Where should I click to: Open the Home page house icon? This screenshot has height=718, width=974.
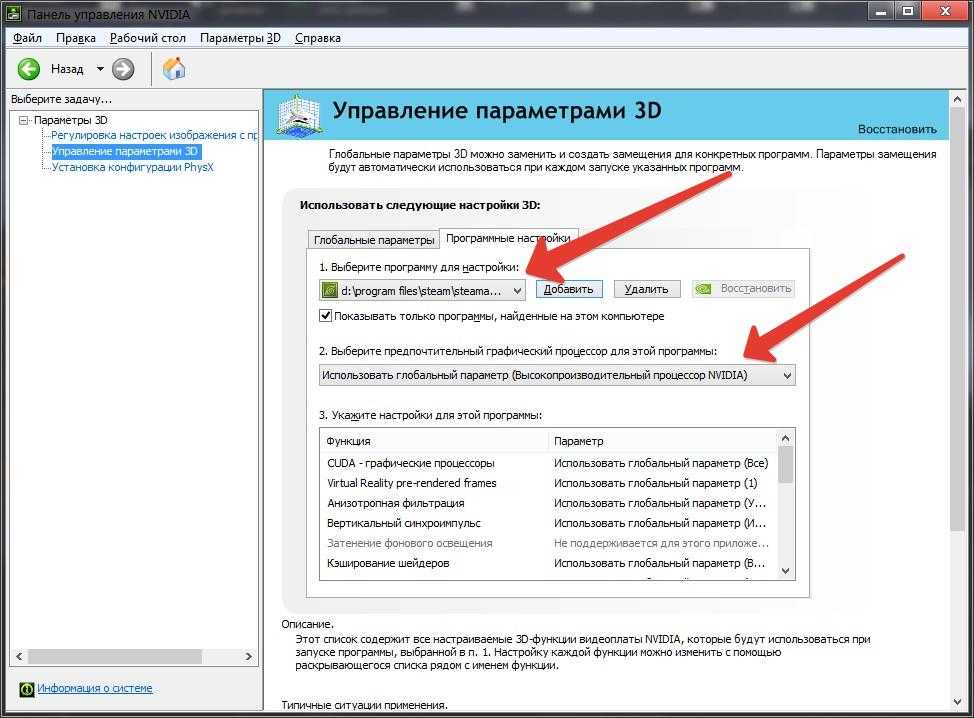[174, 68]
